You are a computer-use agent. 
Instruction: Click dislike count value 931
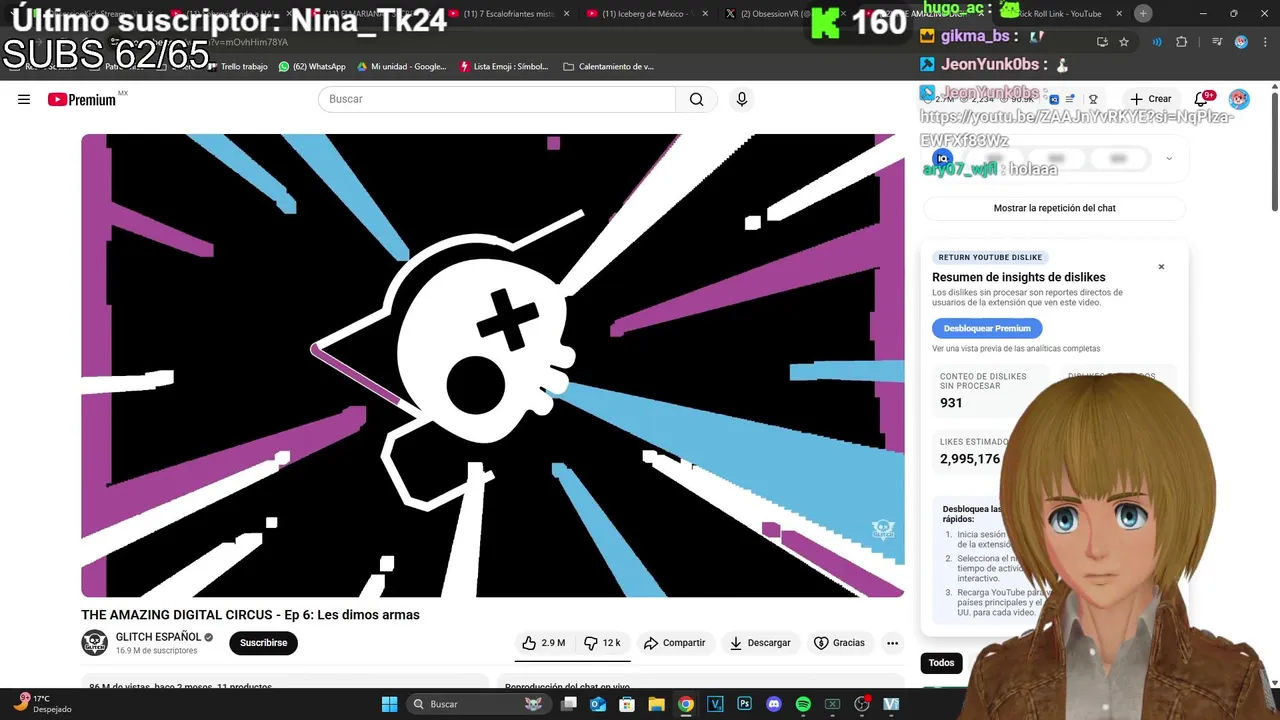tap(951, 403)
